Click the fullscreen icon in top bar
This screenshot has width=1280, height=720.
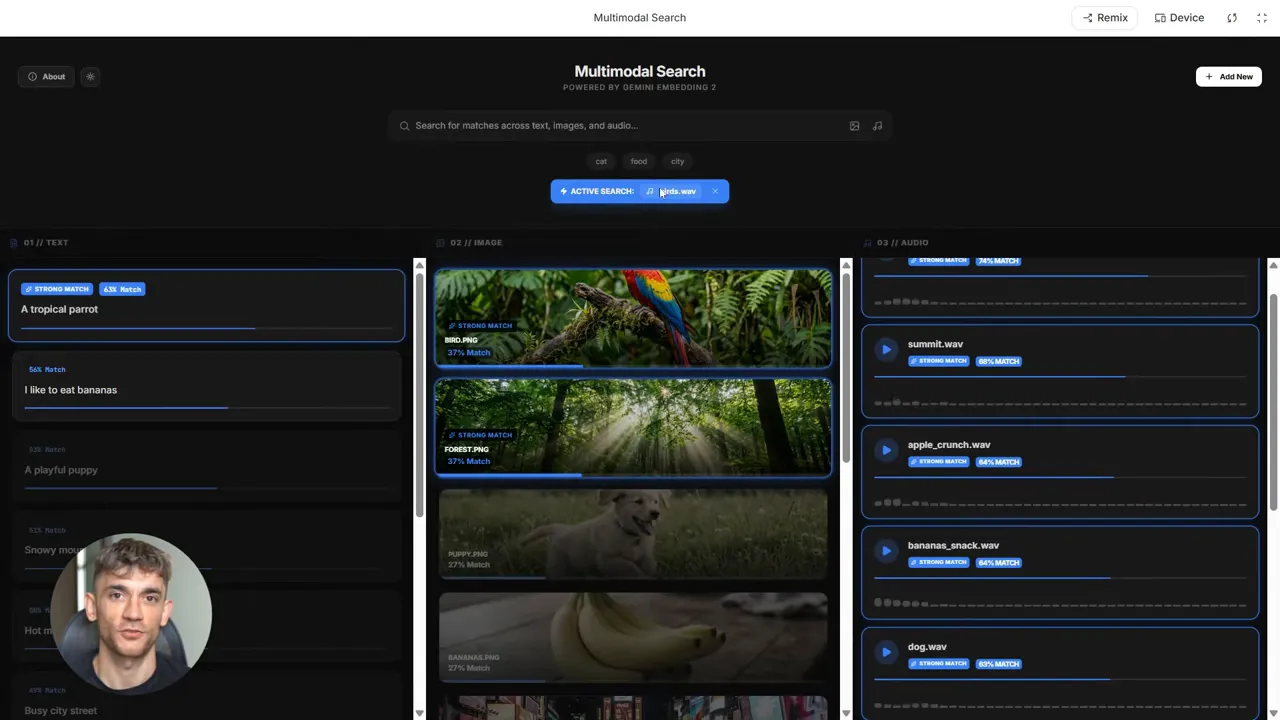point(1262,18)
